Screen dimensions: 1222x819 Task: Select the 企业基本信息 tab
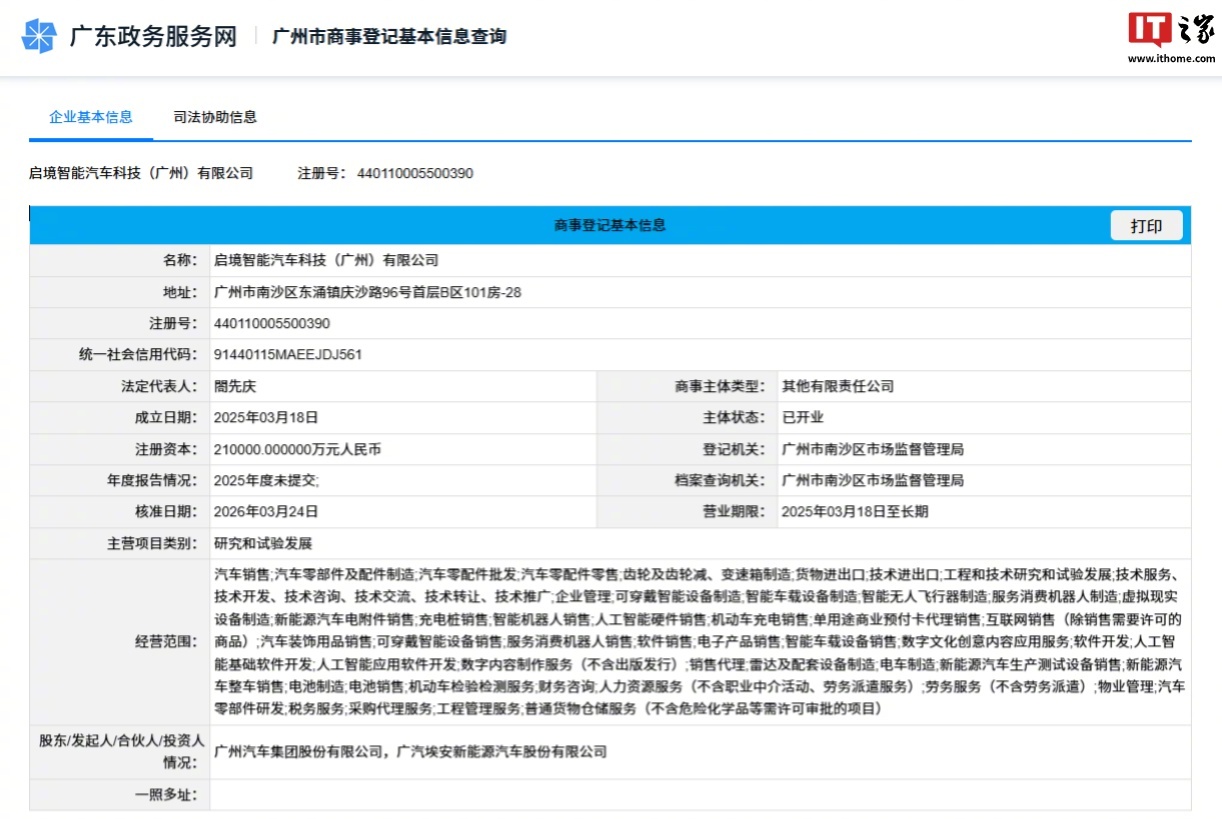click(90, 117)
